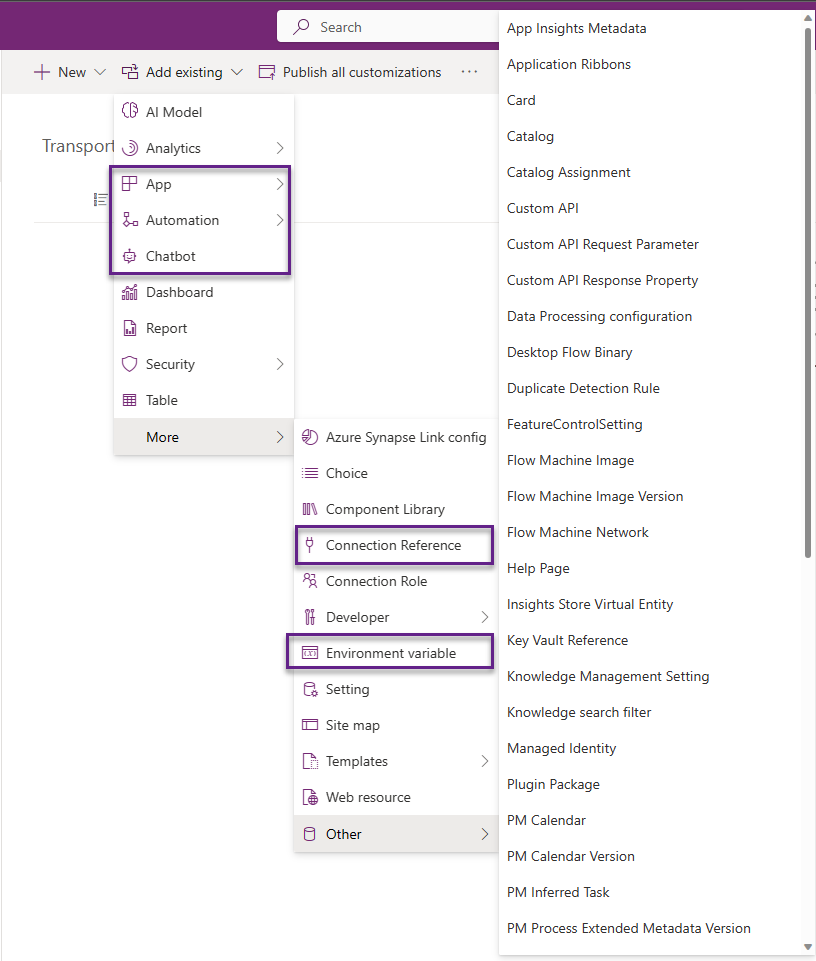Select Insights Store Virtual Entity
Image resolution: width=816 pixels, height=961 pixels.
pos(651,604)
